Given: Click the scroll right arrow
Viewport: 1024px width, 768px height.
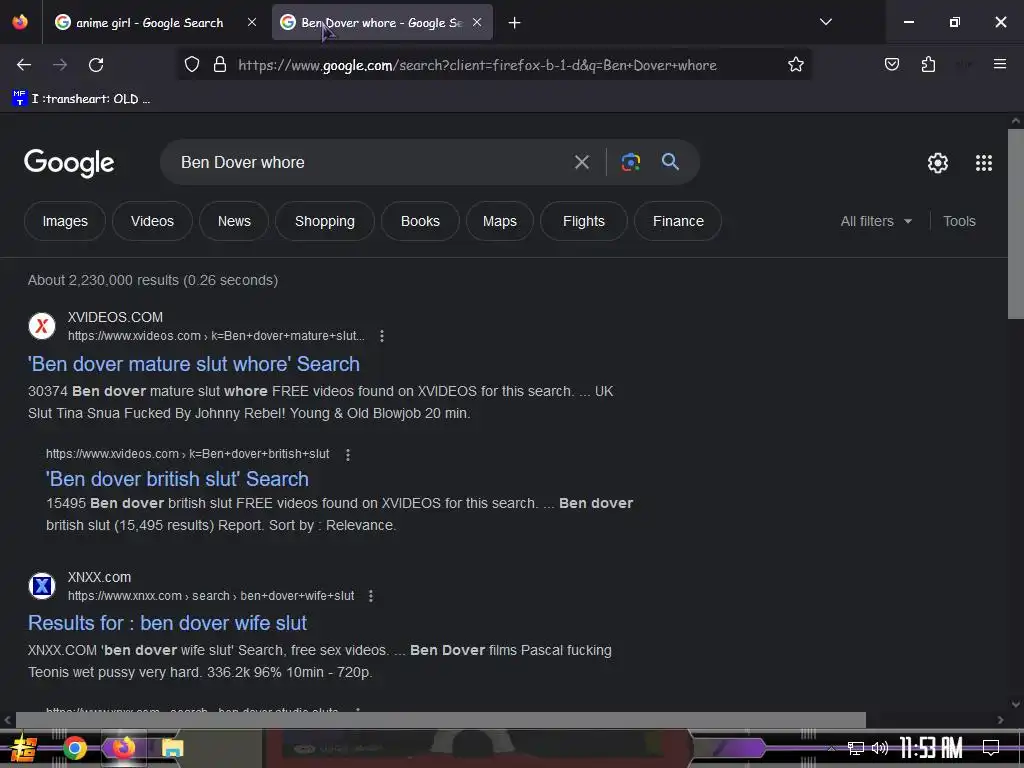Looking at the screenshot, I should pyautogui.click(x=1000, y=720).
